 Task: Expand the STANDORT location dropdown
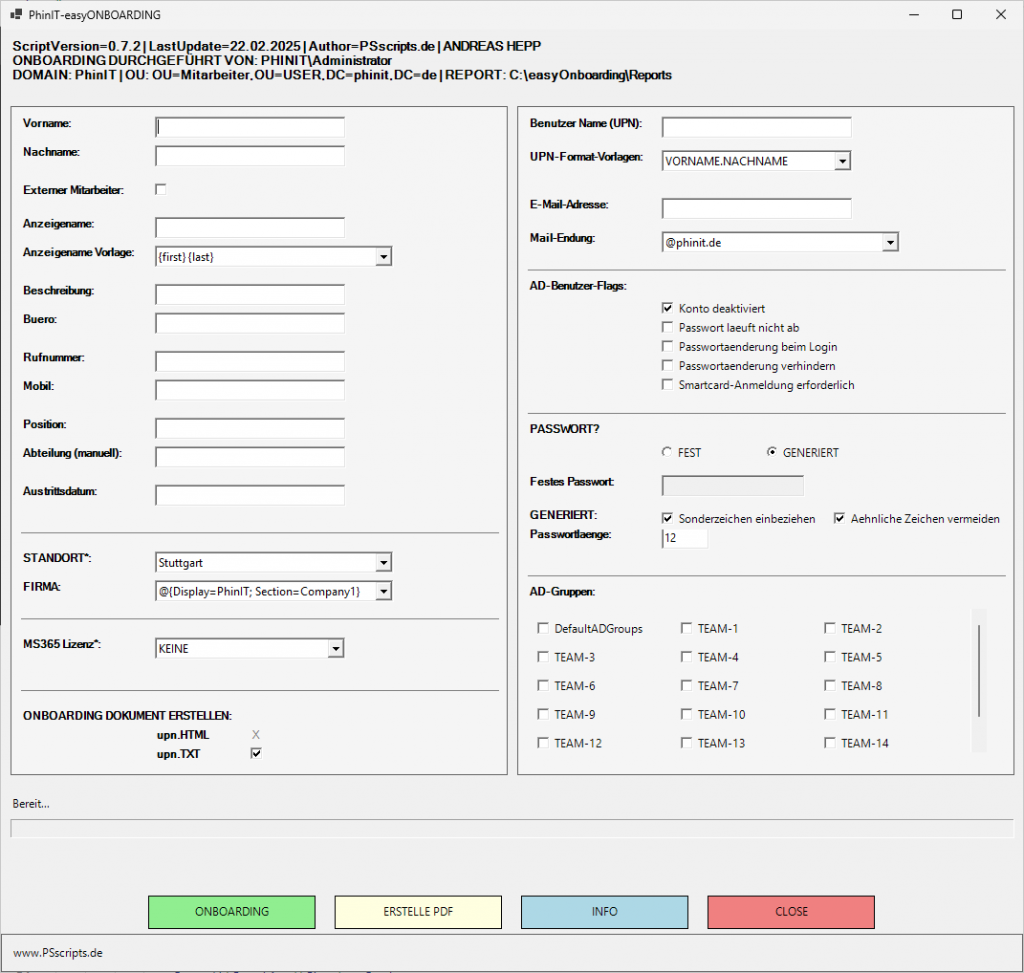[x=382, y=563]
